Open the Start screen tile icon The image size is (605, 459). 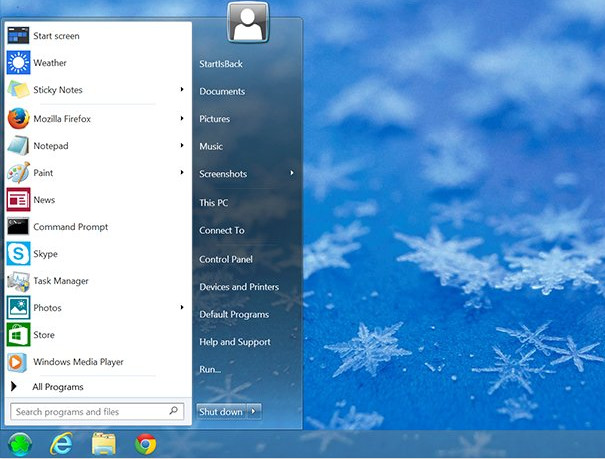[18, 35]
